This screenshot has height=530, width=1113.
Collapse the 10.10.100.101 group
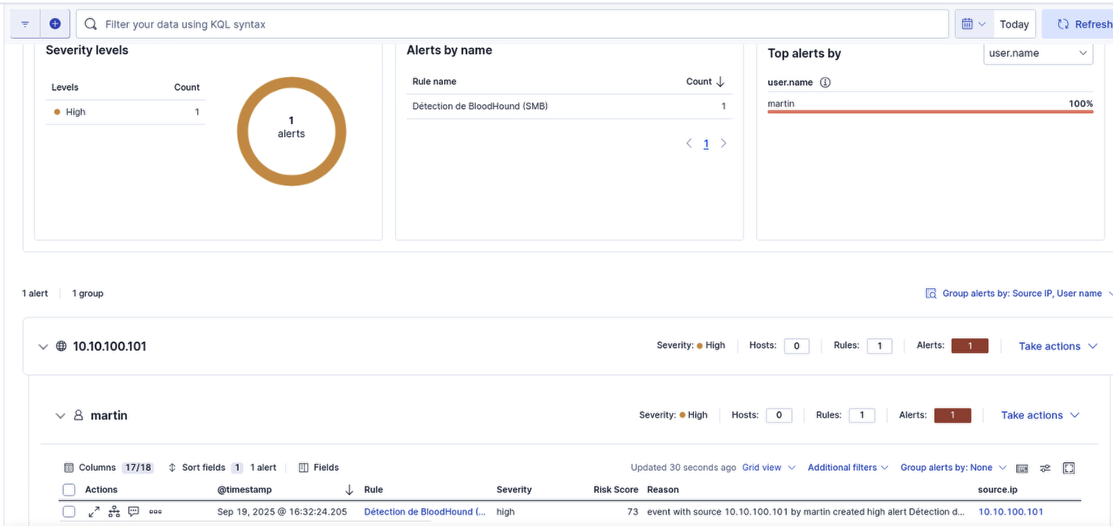[43, 347]
